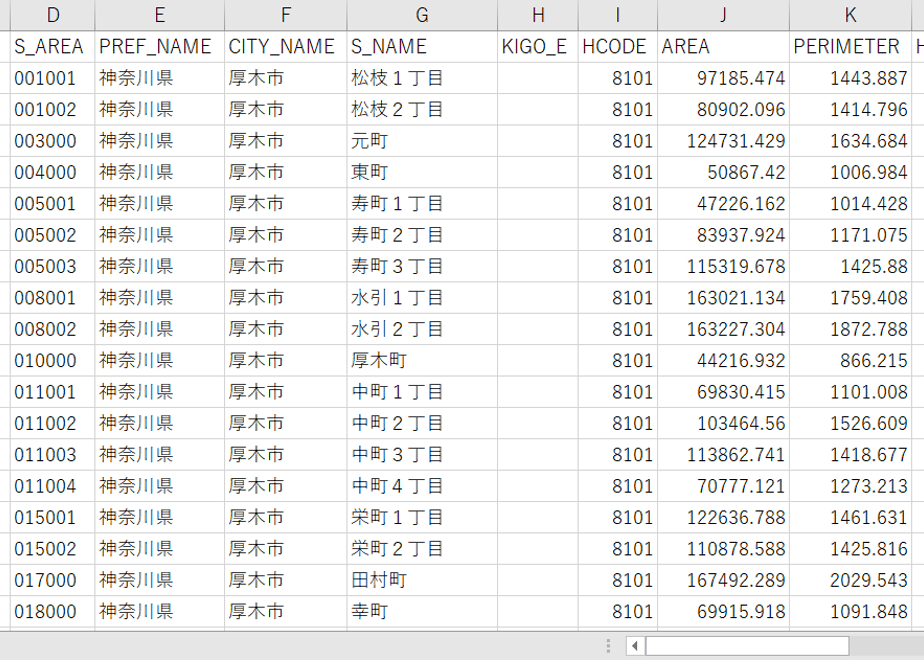
Task: Click the horizontal scrollbar left arrow
Action: click(x=635, y=646)
